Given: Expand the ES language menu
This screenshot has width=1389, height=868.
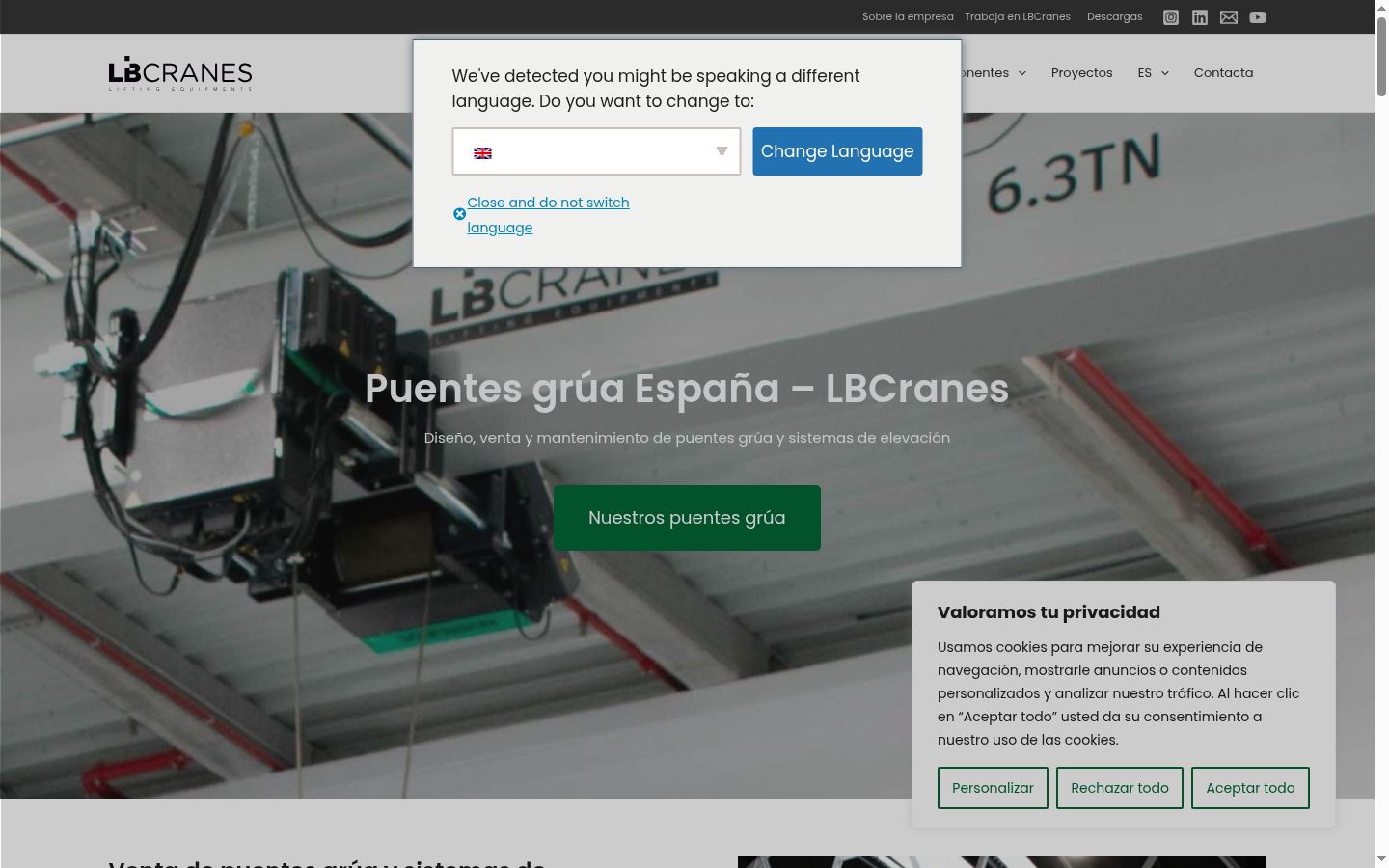Looking at the screenshot, I should pos(1153,73).
